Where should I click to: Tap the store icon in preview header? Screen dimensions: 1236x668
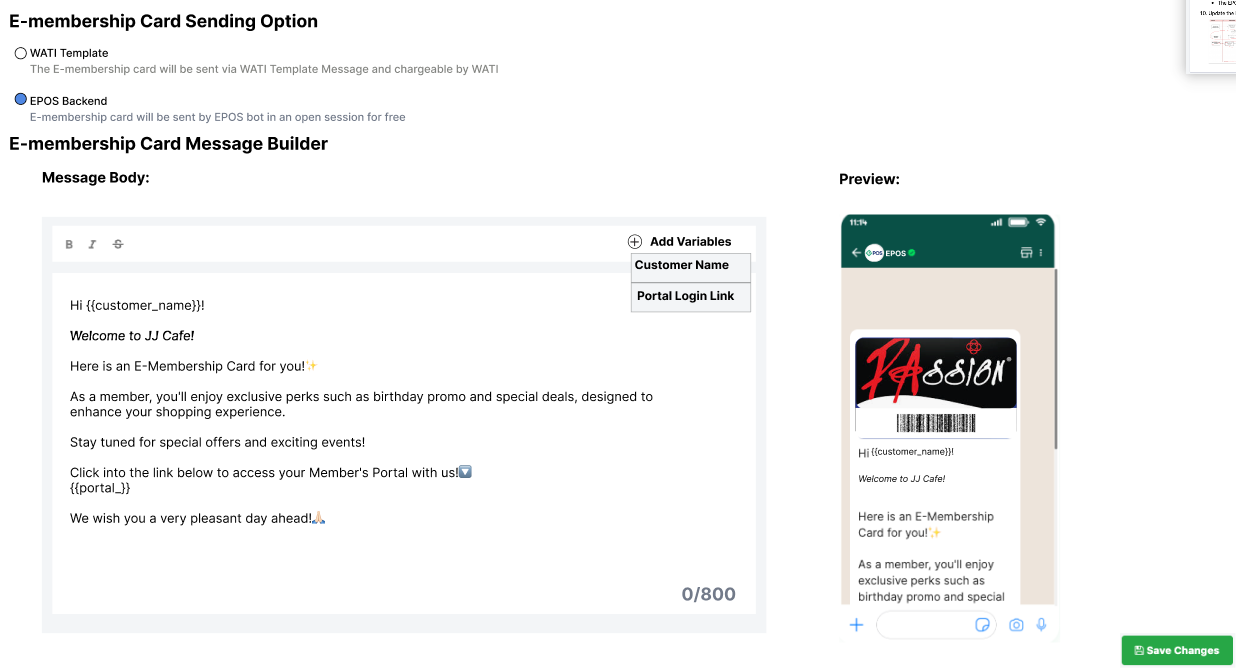(x=1026, y=253)
